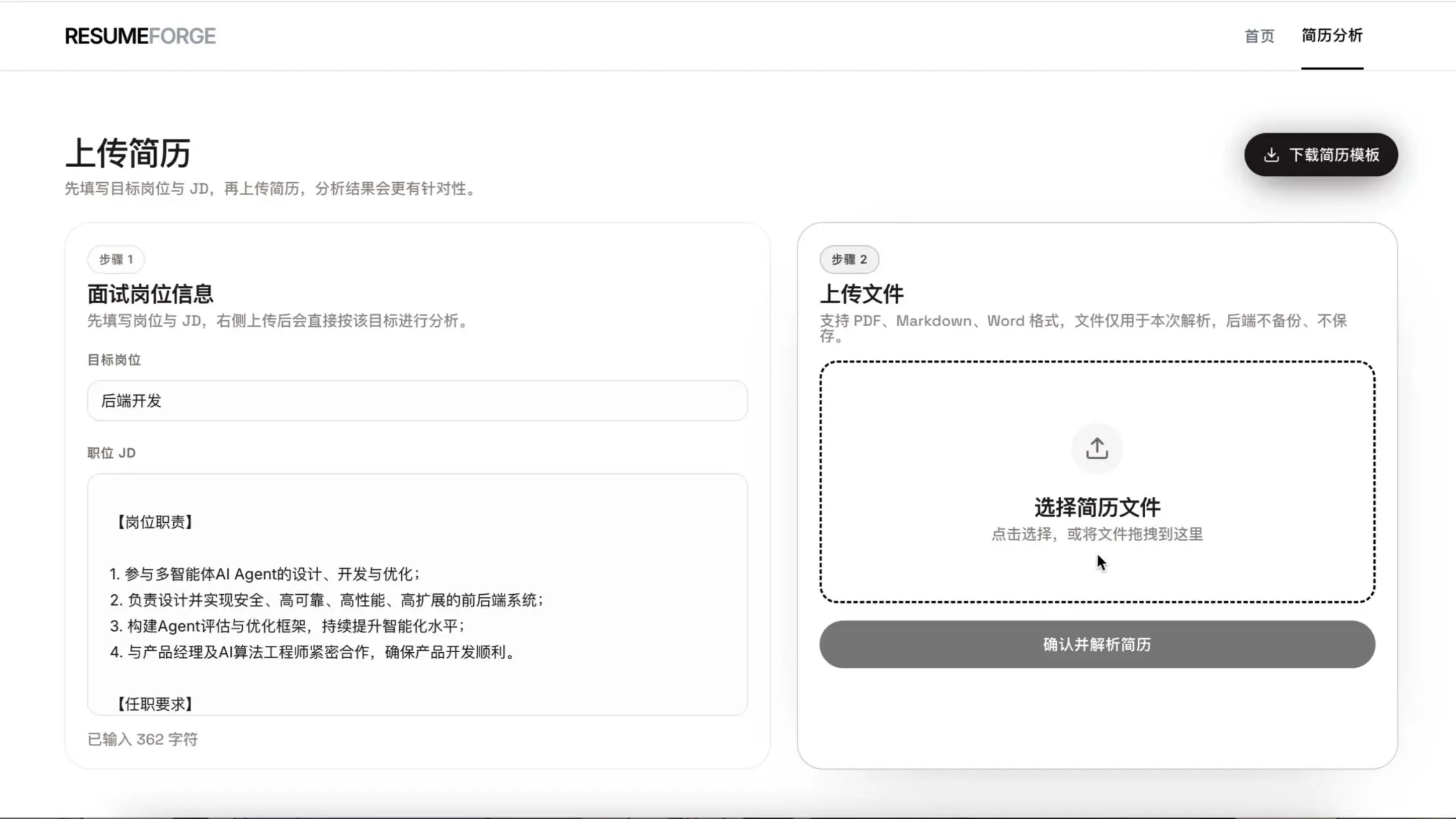Click the 确认并解析简历 button

[x=1097, y=645]
